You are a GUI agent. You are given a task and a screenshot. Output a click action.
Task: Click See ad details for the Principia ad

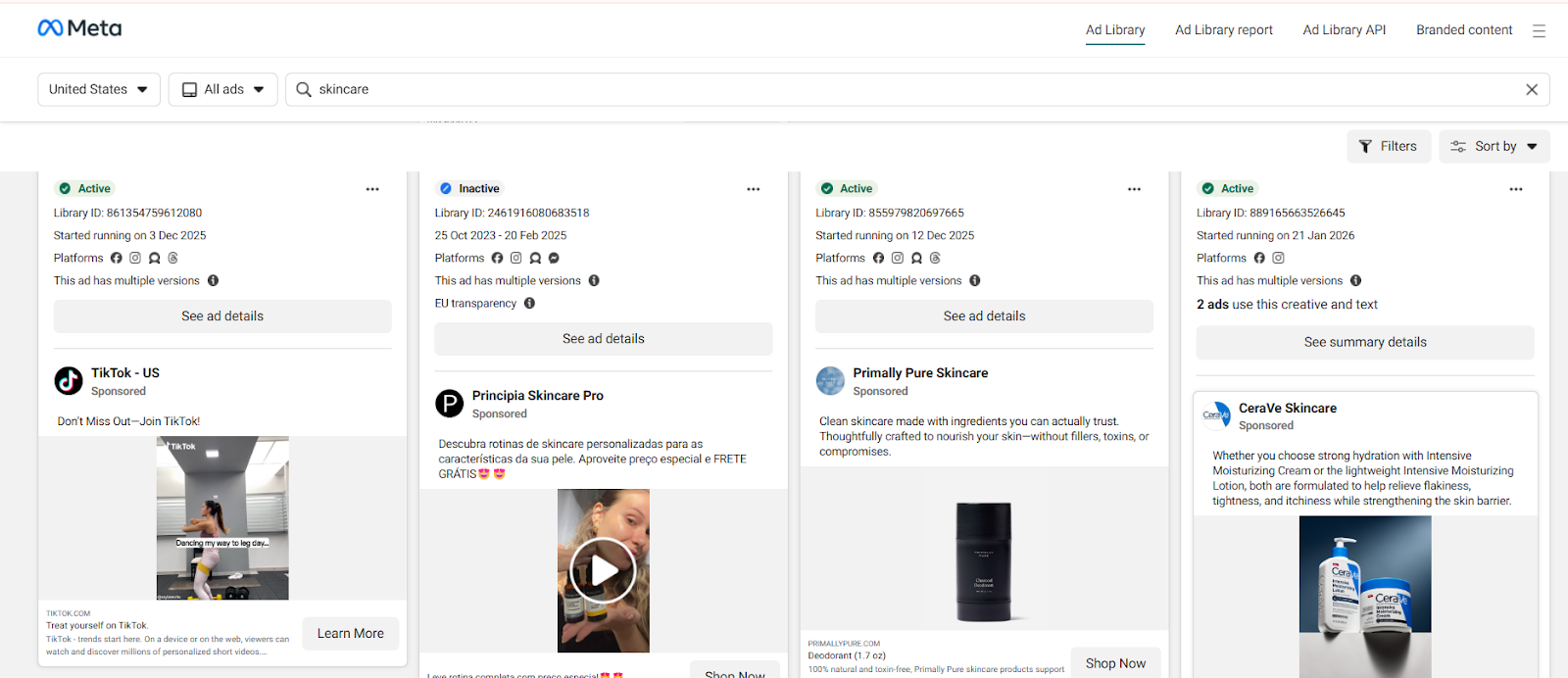pyautogui.click(x=604, y=339)
